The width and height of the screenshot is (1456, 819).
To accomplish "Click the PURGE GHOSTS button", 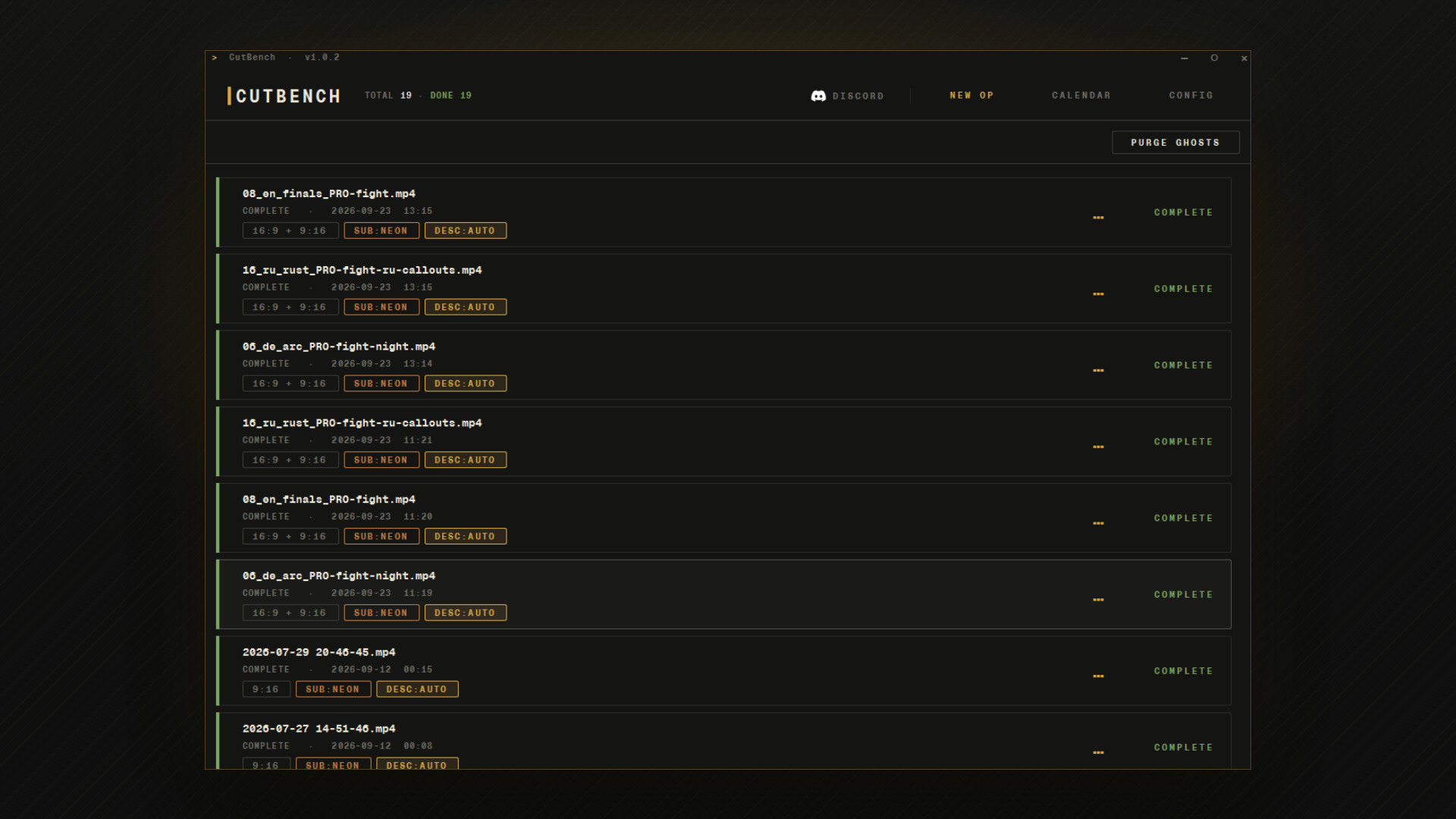I will (x=1175, y=143).
